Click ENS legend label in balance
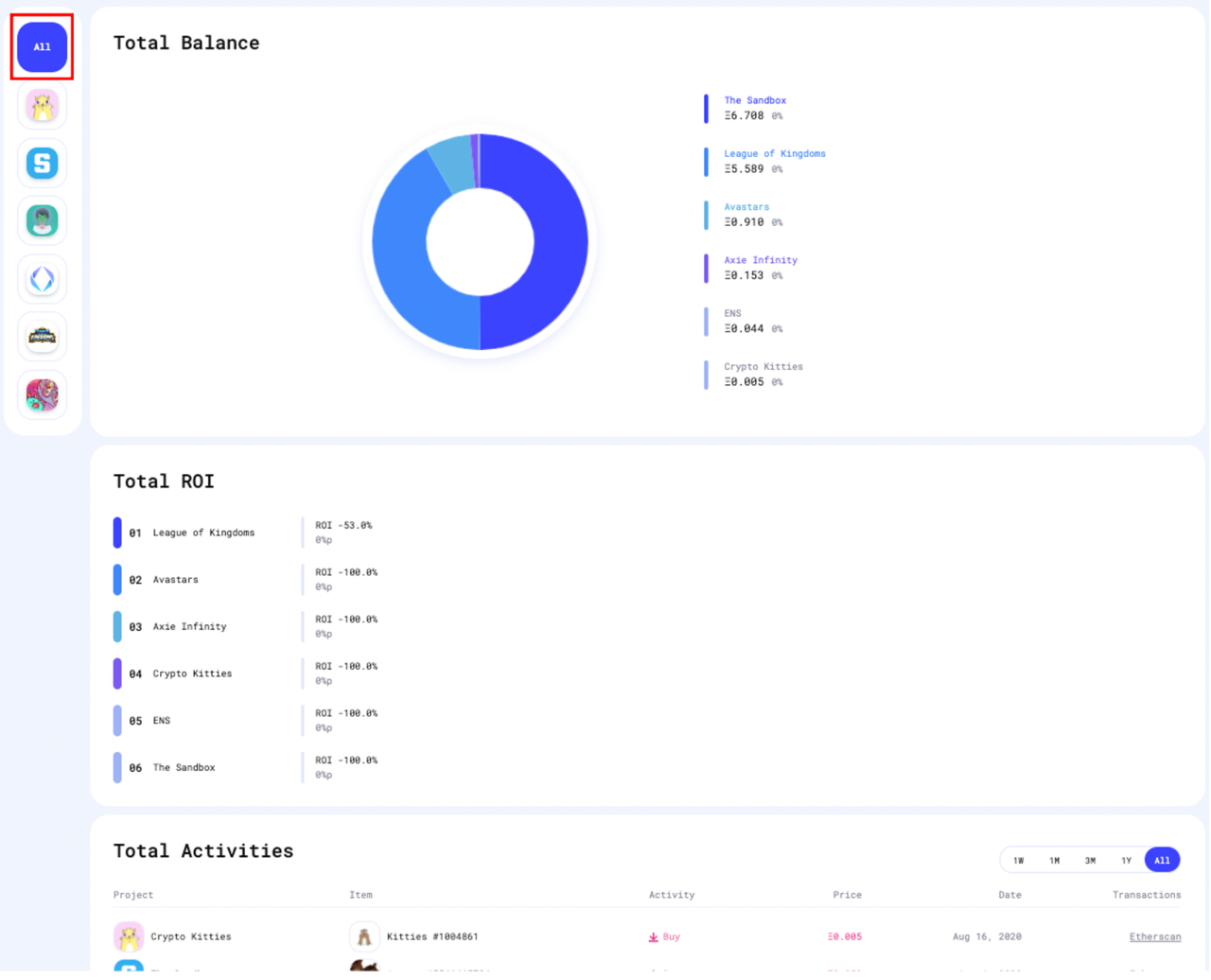Viewport: 1211px width, 980px height. 732,313
